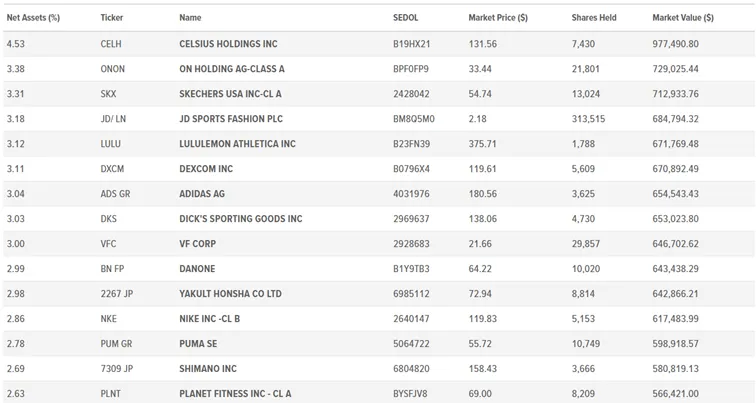This screenshot has width=756, height=403.
Task: Click the Net Assets (%) column header
Action: coord(33,18)
